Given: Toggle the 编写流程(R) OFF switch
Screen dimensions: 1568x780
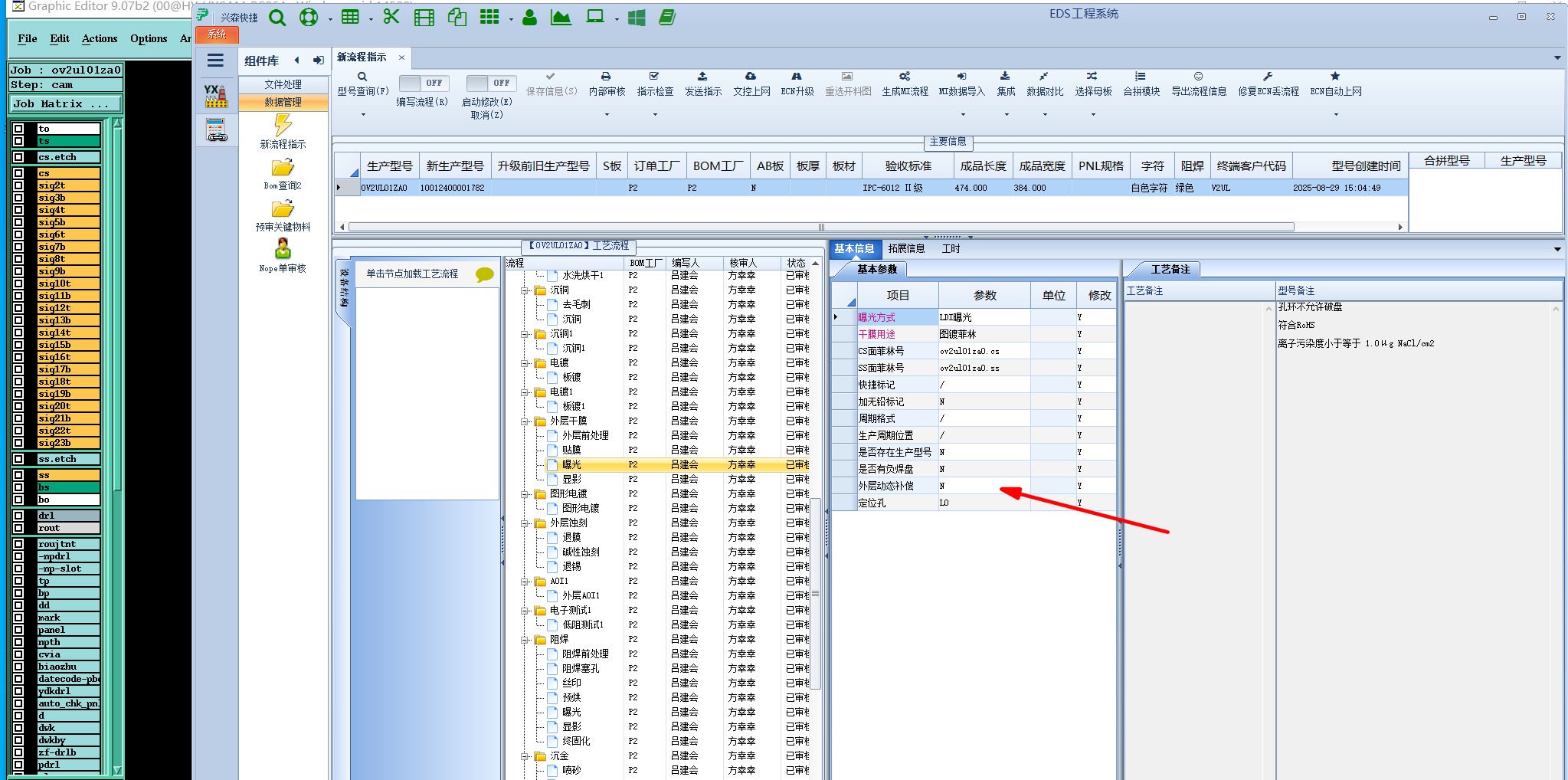Looking at the screenshot, I should pyautogui.click(x=424, y=83).
